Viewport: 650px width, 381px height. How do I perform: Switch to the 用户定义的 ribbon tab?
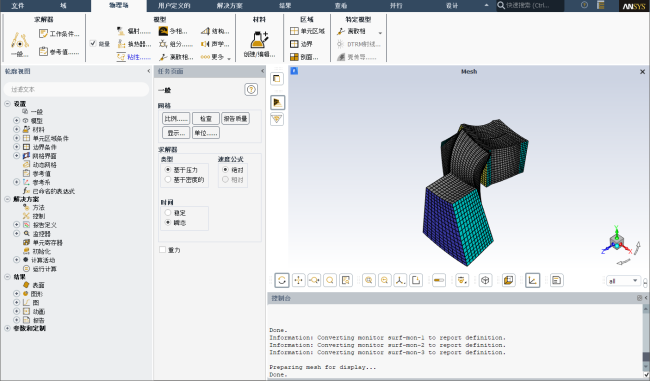coord(174,5)
